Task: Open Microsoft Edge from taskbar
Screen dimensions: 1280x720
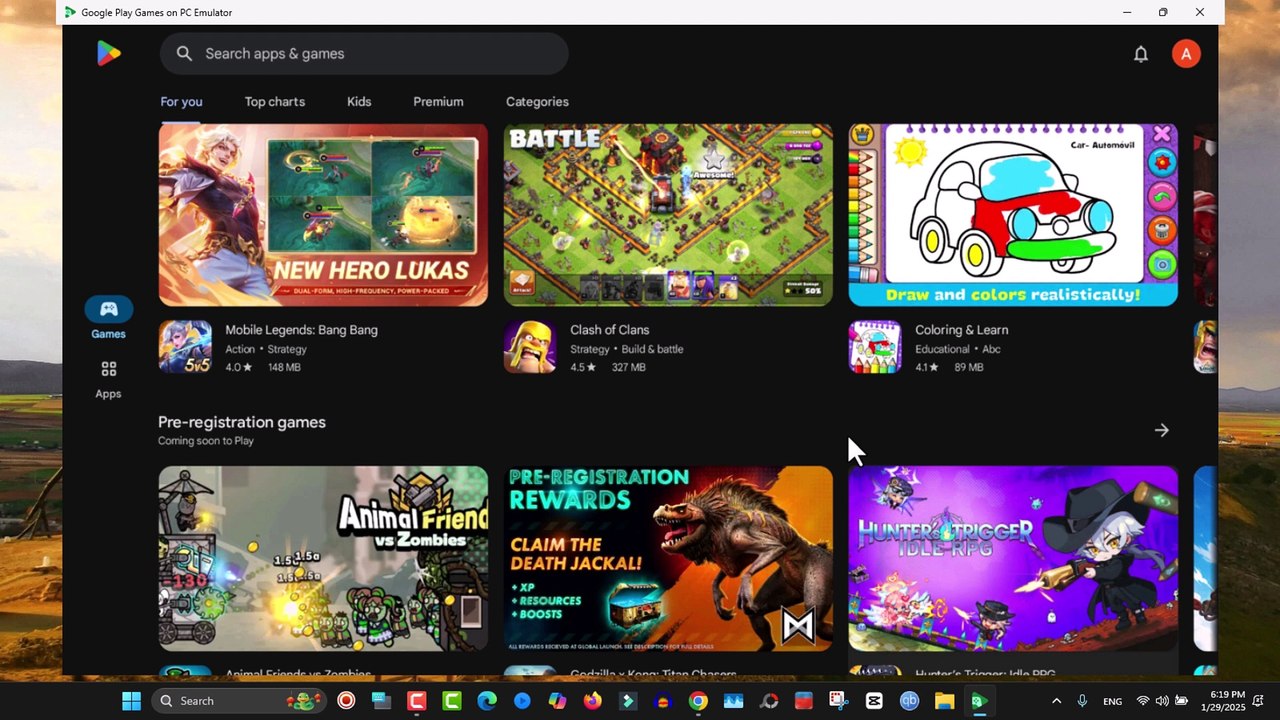Action: click(x=487, y=701)
